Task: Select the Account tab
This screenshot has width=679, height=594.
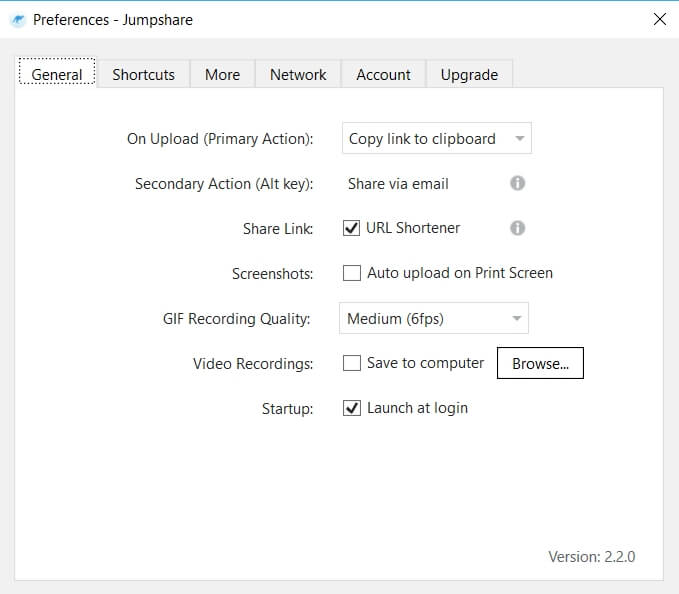Action: 383,74
